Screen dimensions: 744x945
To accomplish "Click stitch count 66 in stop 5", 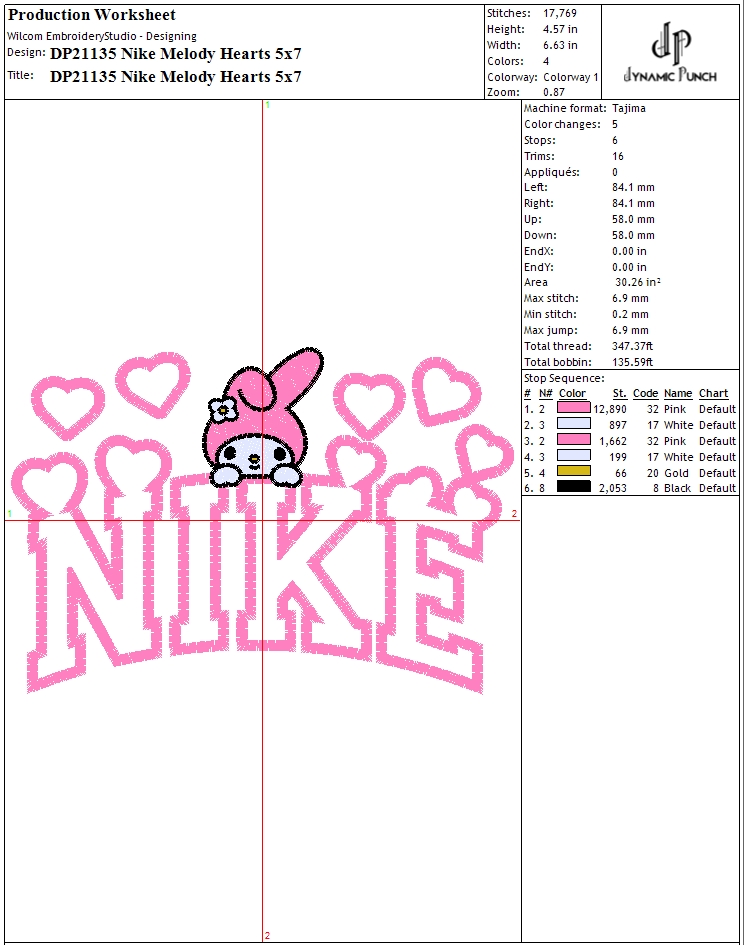I will pyautogui.click(x=621, y=473).
